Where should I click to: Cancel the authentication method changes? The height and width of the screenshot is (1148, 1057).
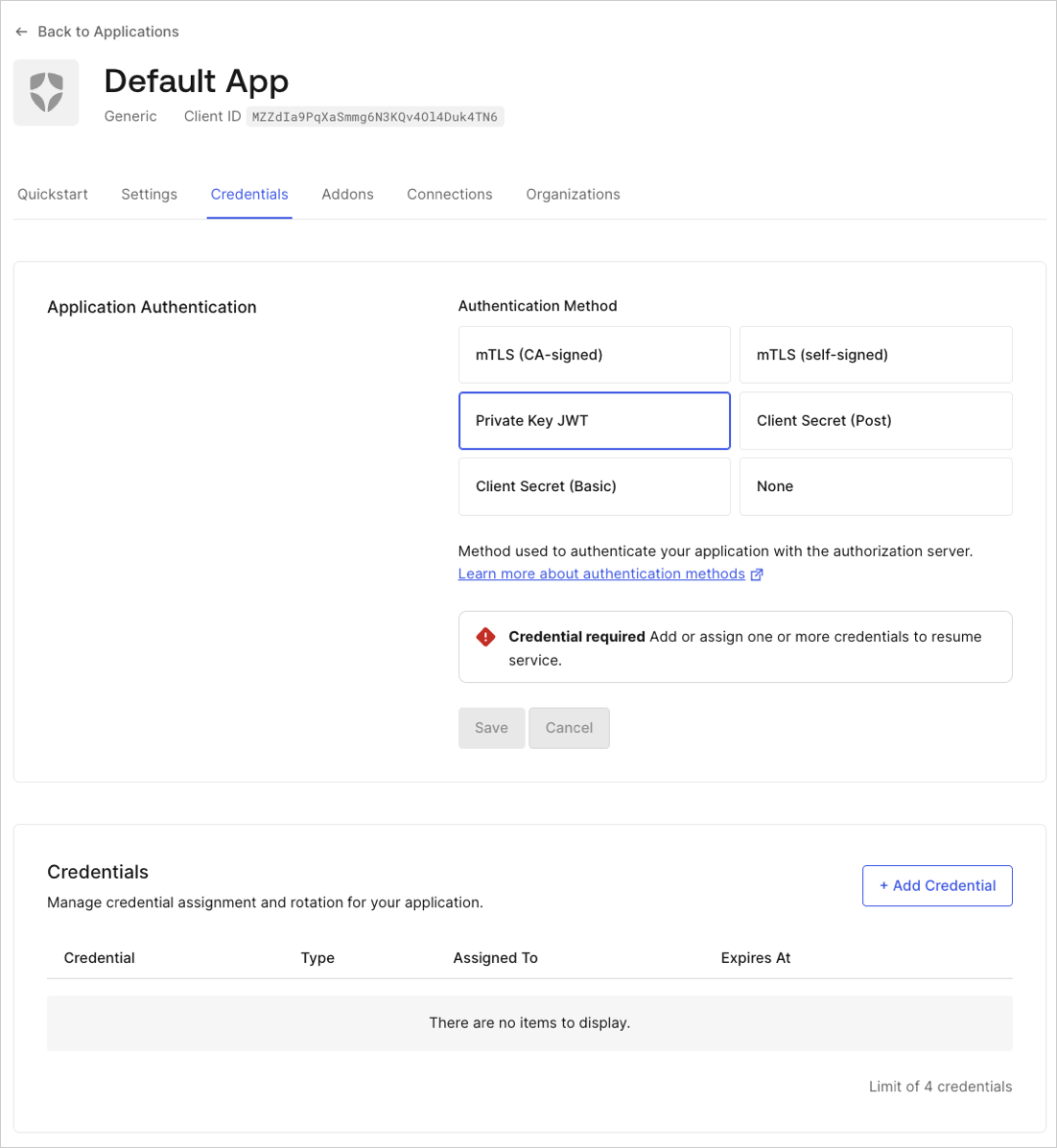click(569, 727)
